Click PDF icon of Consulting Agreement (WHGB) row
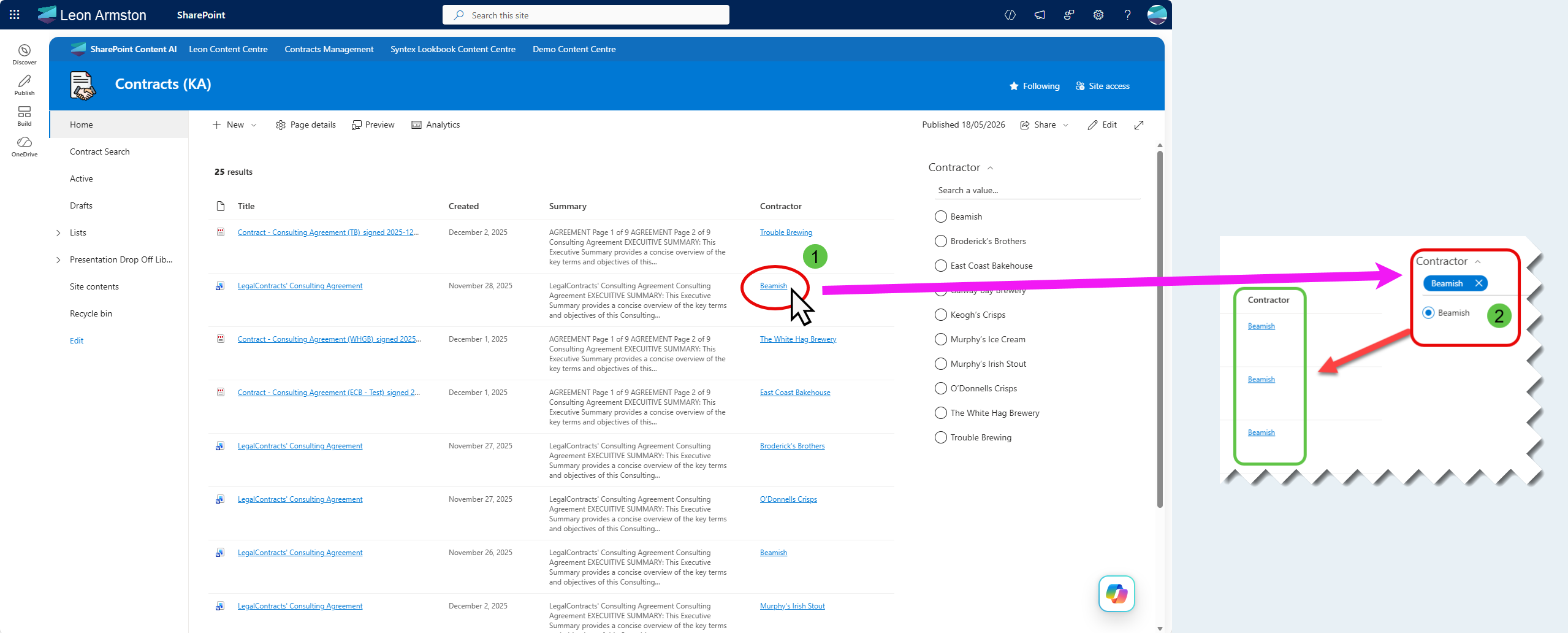 pos(221,339)
